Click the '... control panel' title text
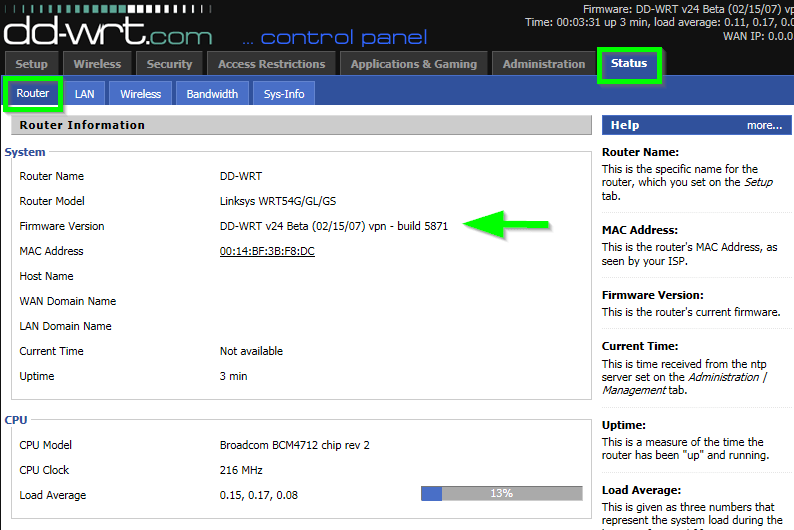794x530 pixels. click(x=335, y=38)
